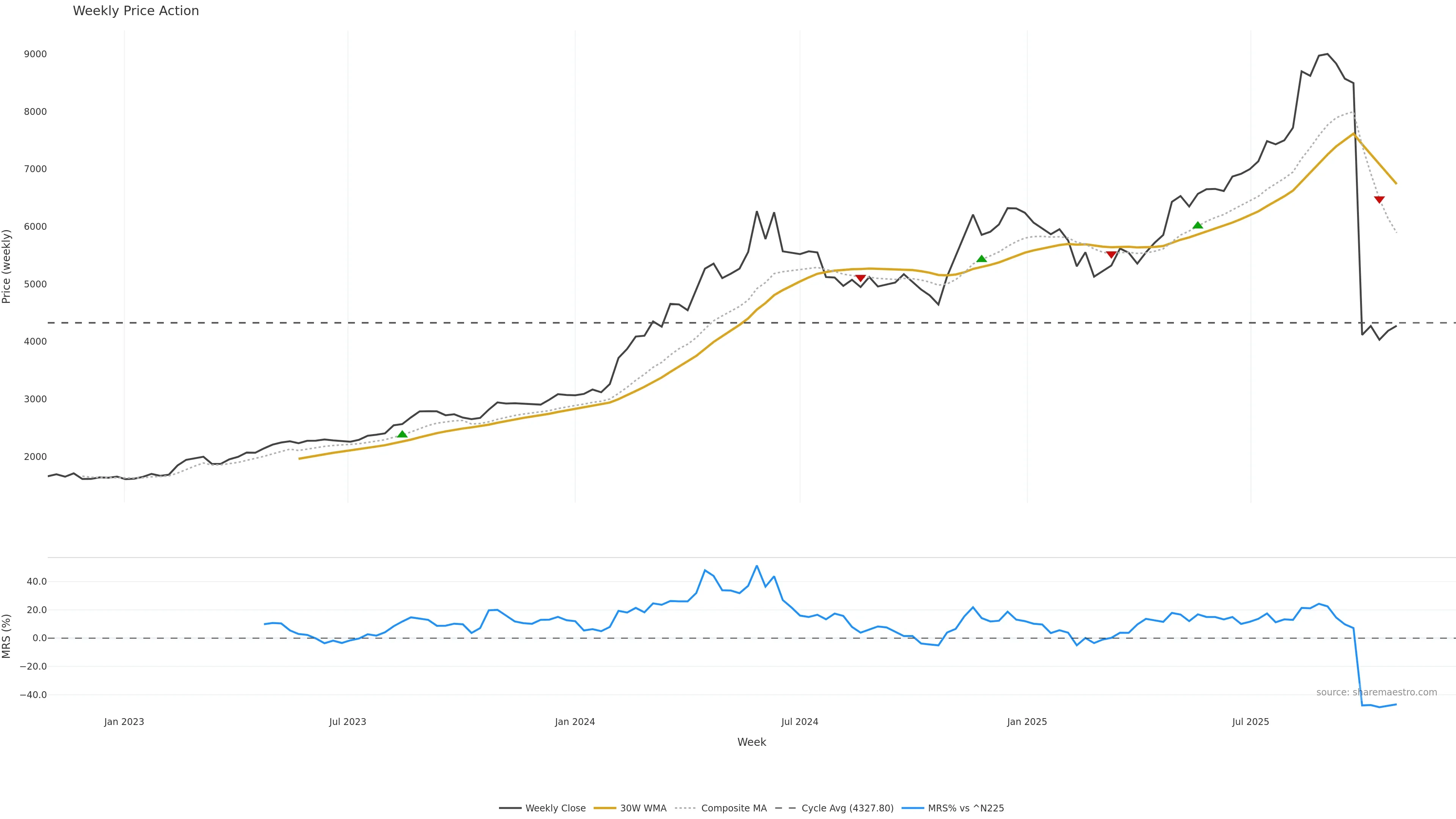Viewport: 1456px width, 819px height.
Task: Toggle the 30W WMA legend label
Action: (643, 808)
